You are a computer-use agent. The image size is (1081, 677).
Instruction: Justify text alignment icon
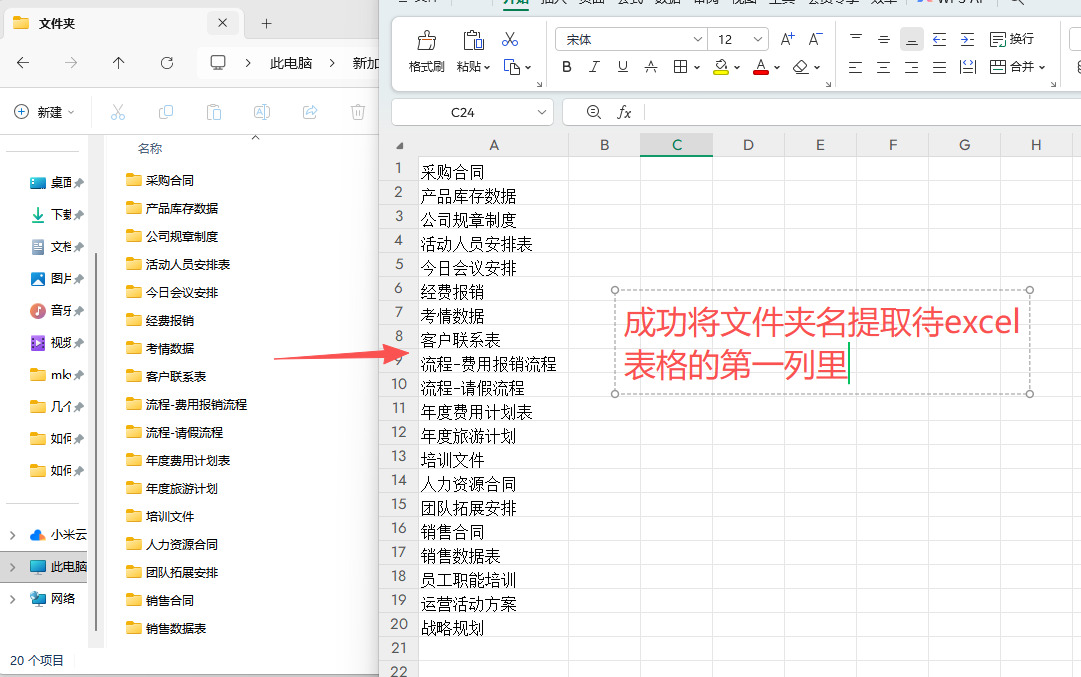(x=939, y=67)
